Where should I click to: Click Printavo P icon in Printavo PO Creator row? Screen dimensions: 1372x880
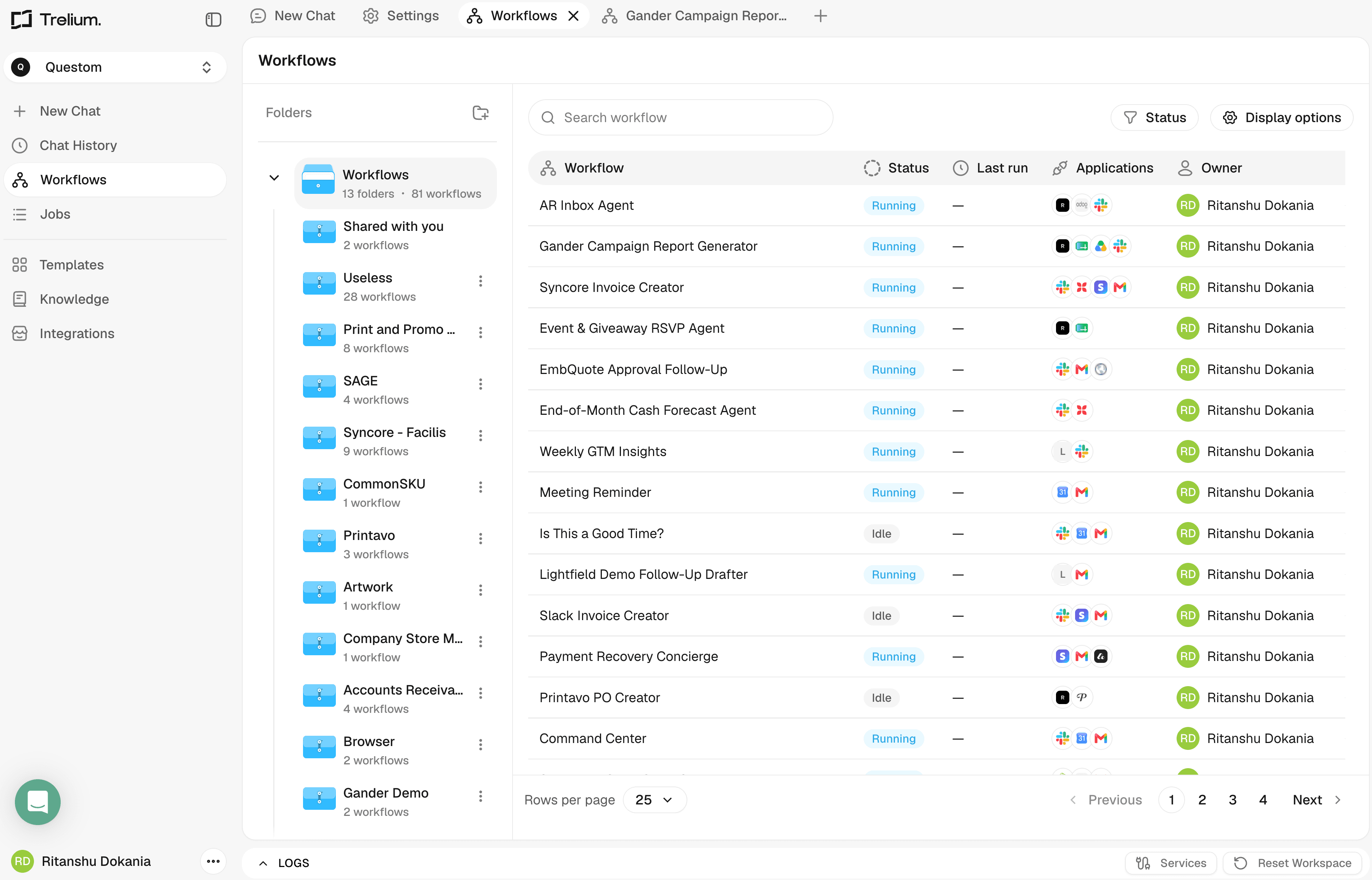pyautogui.click(x=1082, y=697)
